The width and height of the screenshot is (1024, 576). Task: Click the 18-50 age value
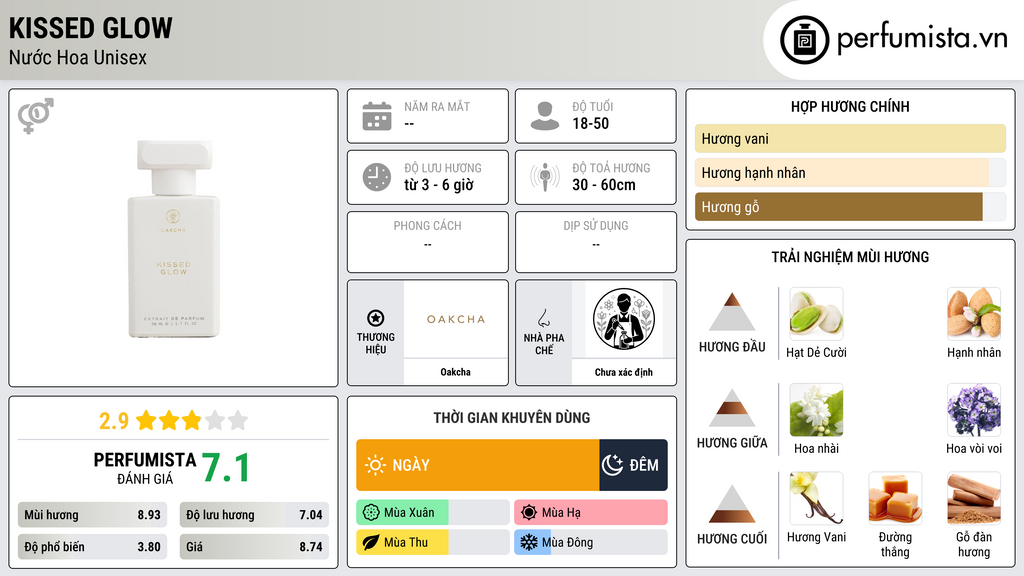click(590, 123)
